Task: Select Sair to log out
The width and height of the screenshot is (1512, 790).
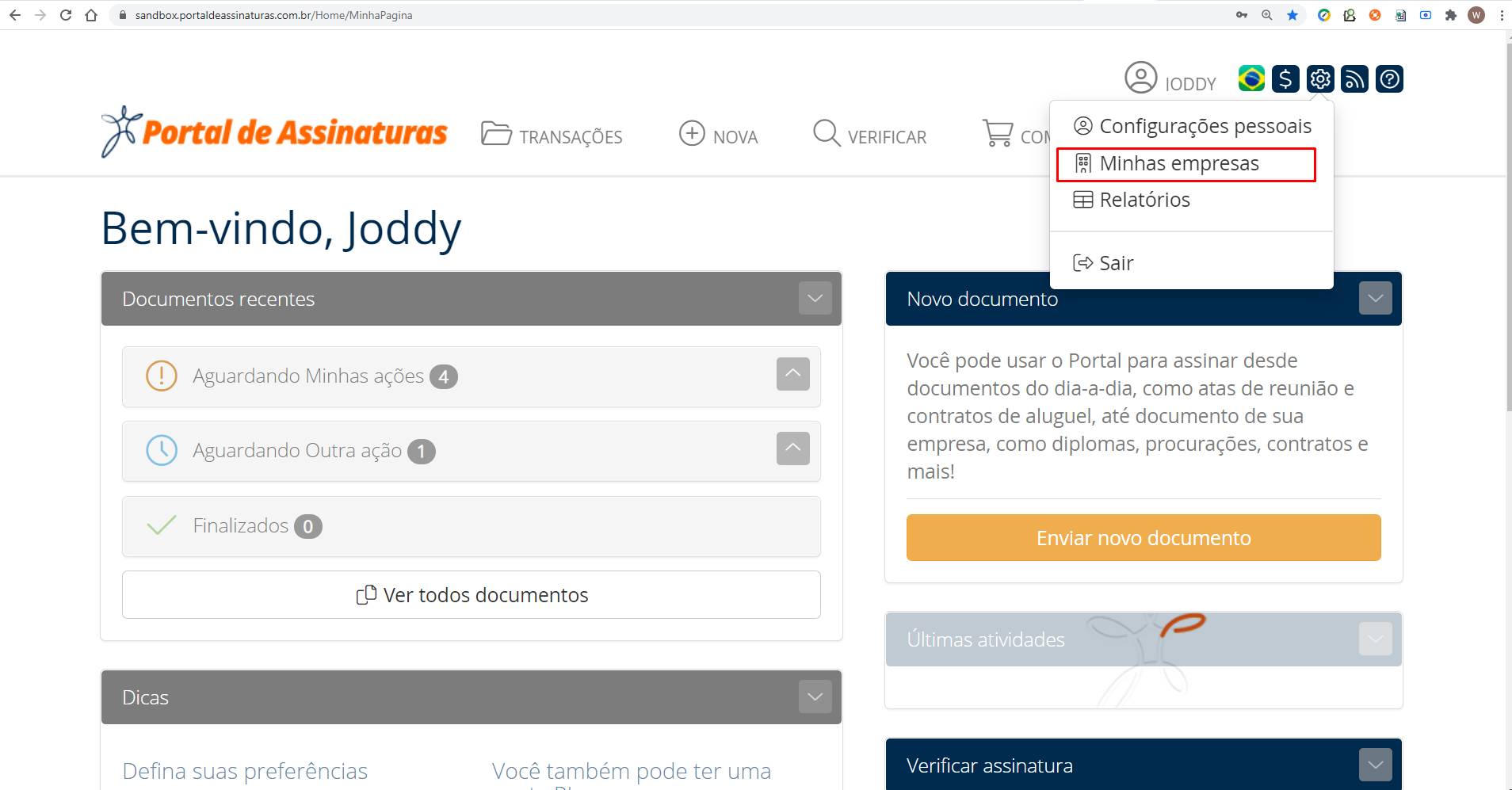Action: point(1116,263)
